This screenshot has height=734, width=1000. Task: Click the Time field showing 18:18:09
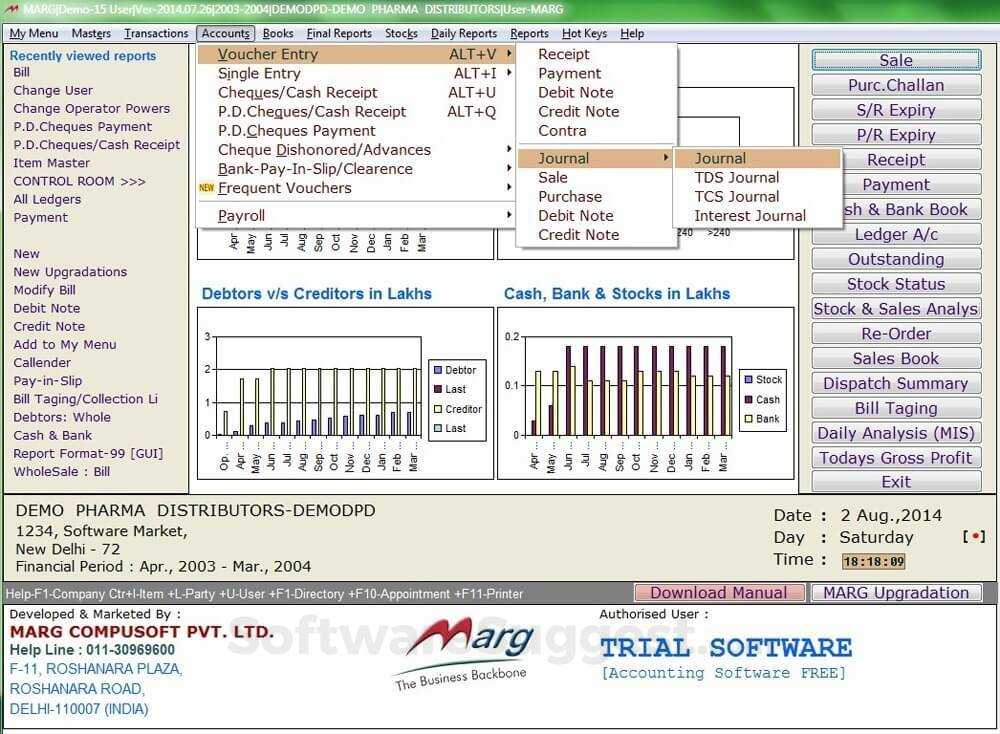pyautogui.click(x=869, y=560)
